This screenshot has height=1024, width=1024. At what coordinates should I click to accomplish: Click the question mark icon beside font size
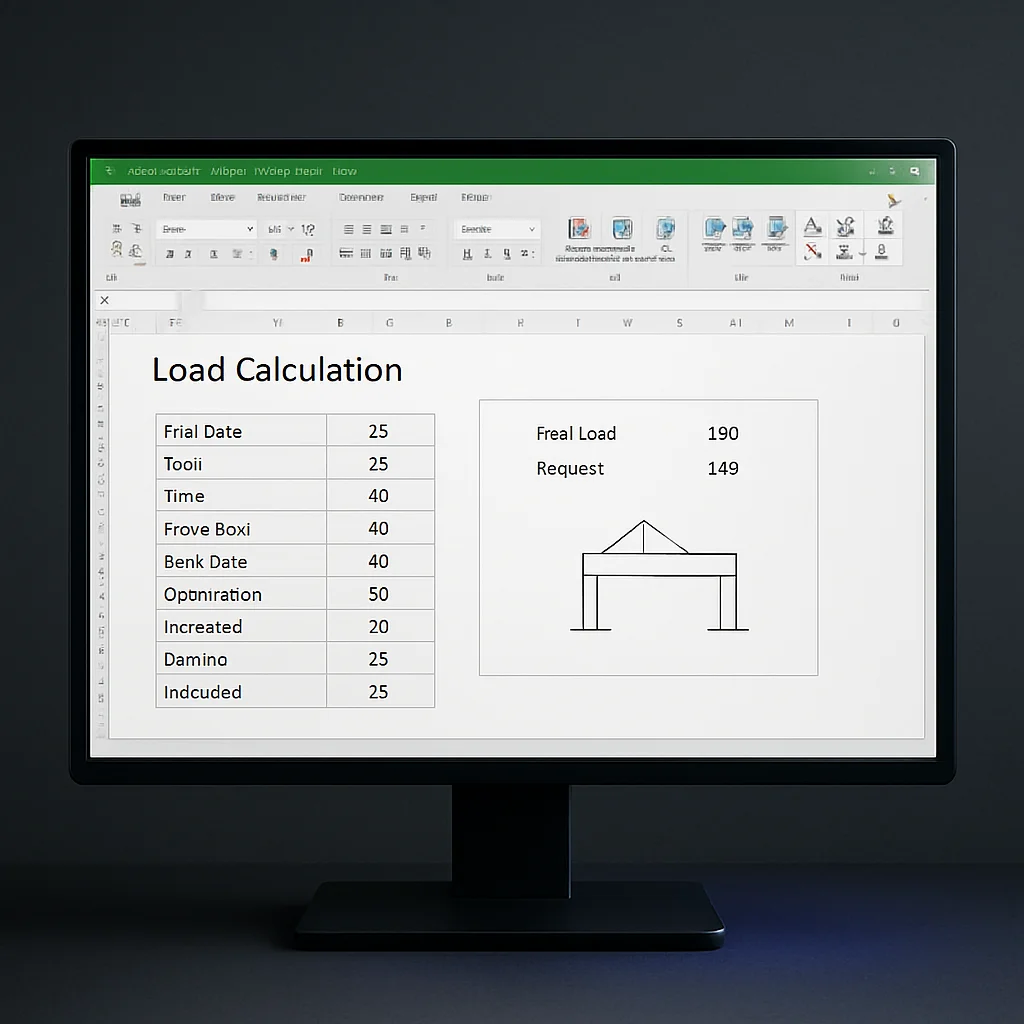308,229
